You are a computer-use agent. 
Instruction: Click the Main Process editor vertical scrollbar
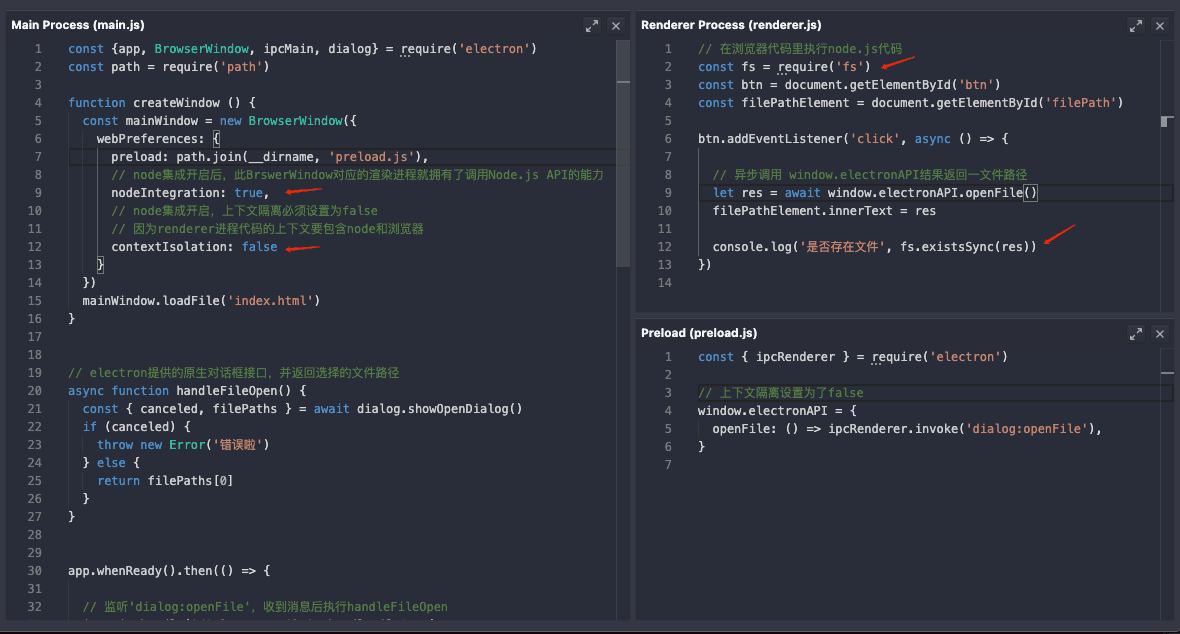623,150
